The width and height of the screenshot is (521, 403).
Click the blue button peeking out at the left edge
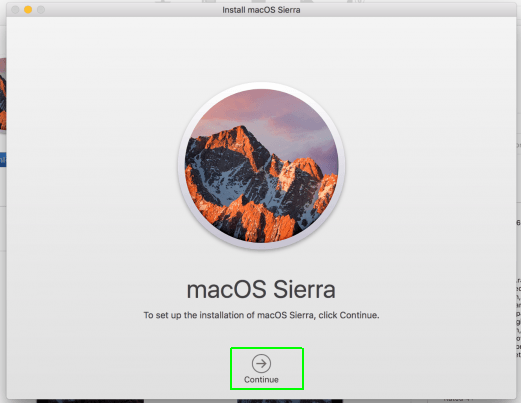pyautogui.click(x=3, y=160)
